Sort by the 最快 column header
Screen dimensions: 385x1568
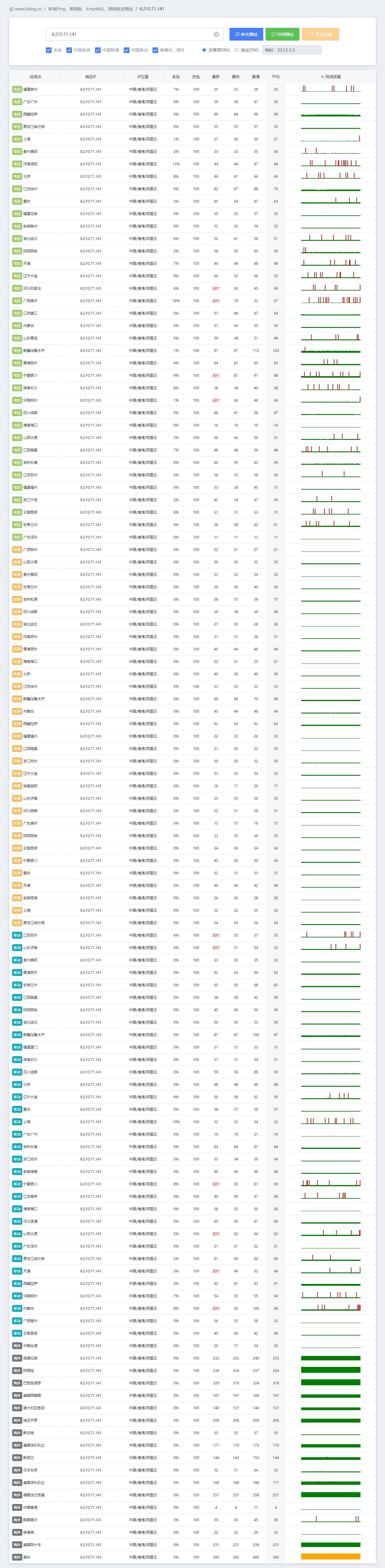click(236, 77)
